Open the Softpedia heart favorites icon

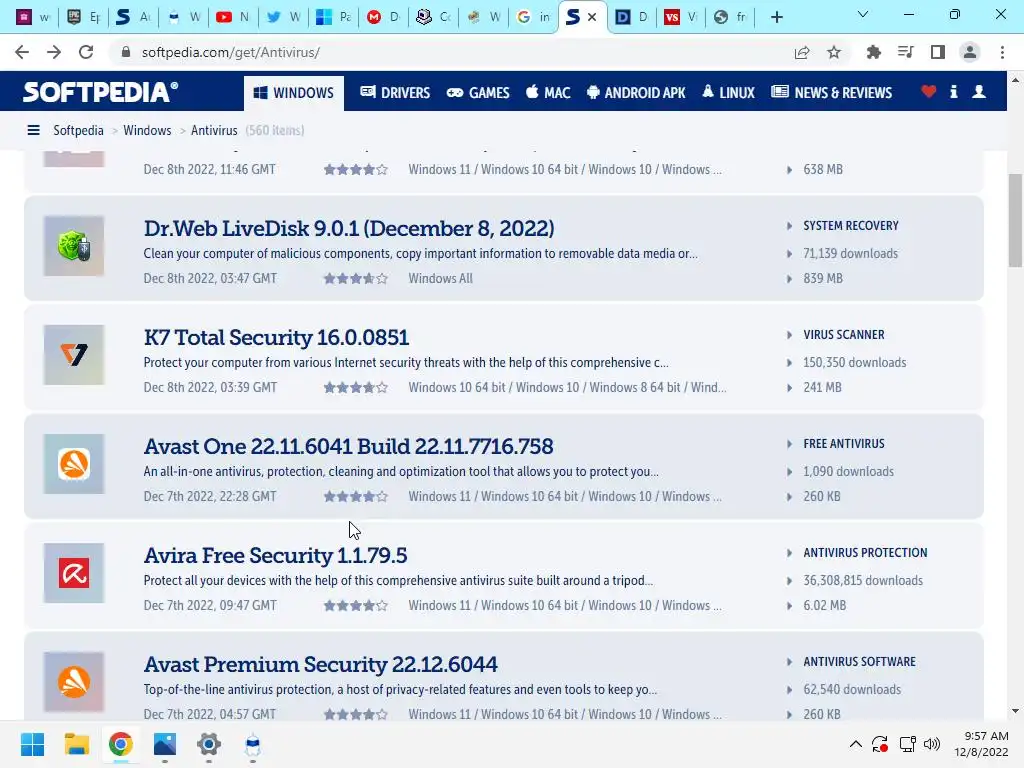[929, 92]
